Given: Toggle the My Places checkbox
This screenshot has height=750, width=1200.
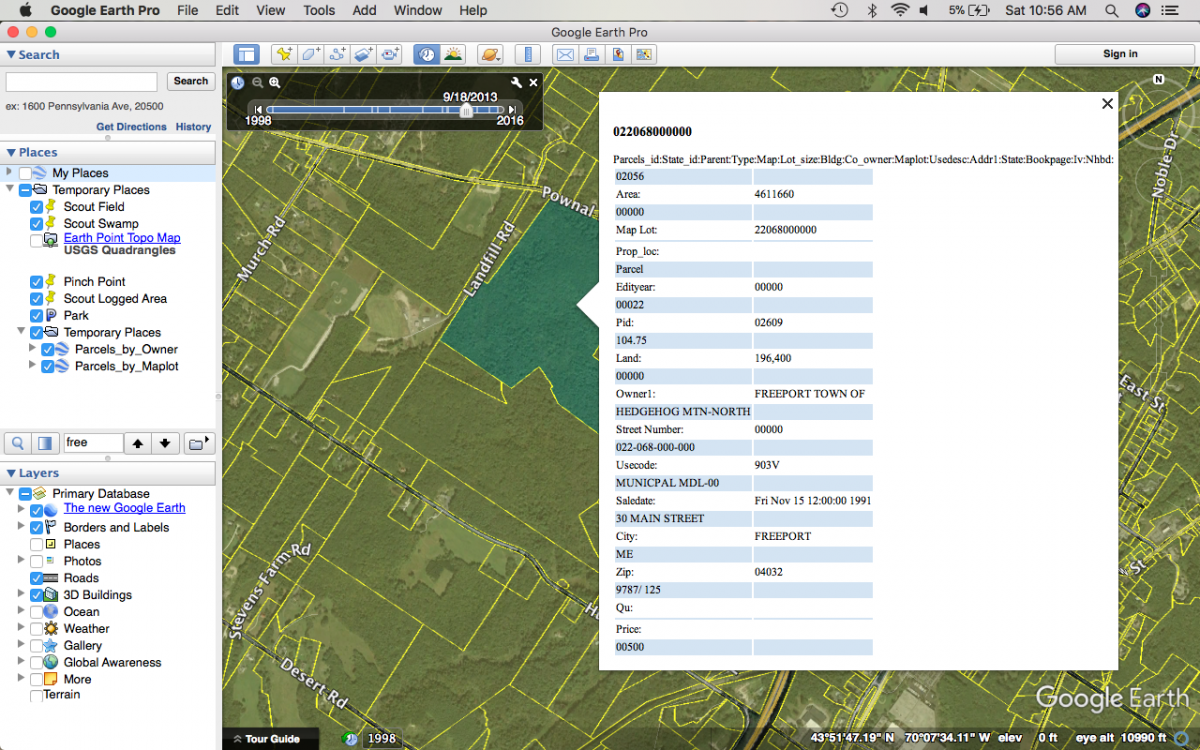Looking at the screenshot, I should click(x=25, y=174).
